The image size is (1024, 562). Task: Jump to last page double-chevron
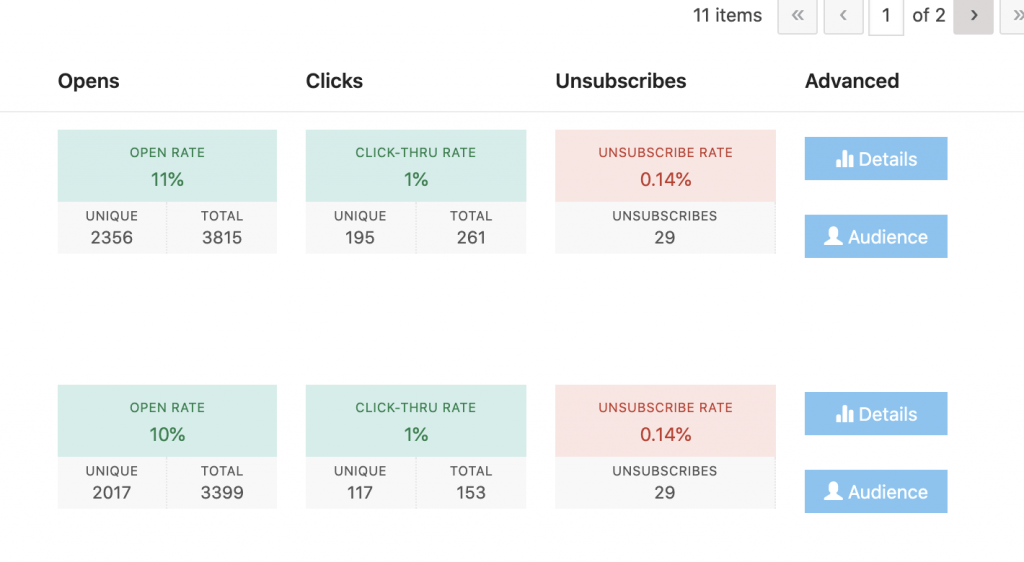pos(1014,16)
